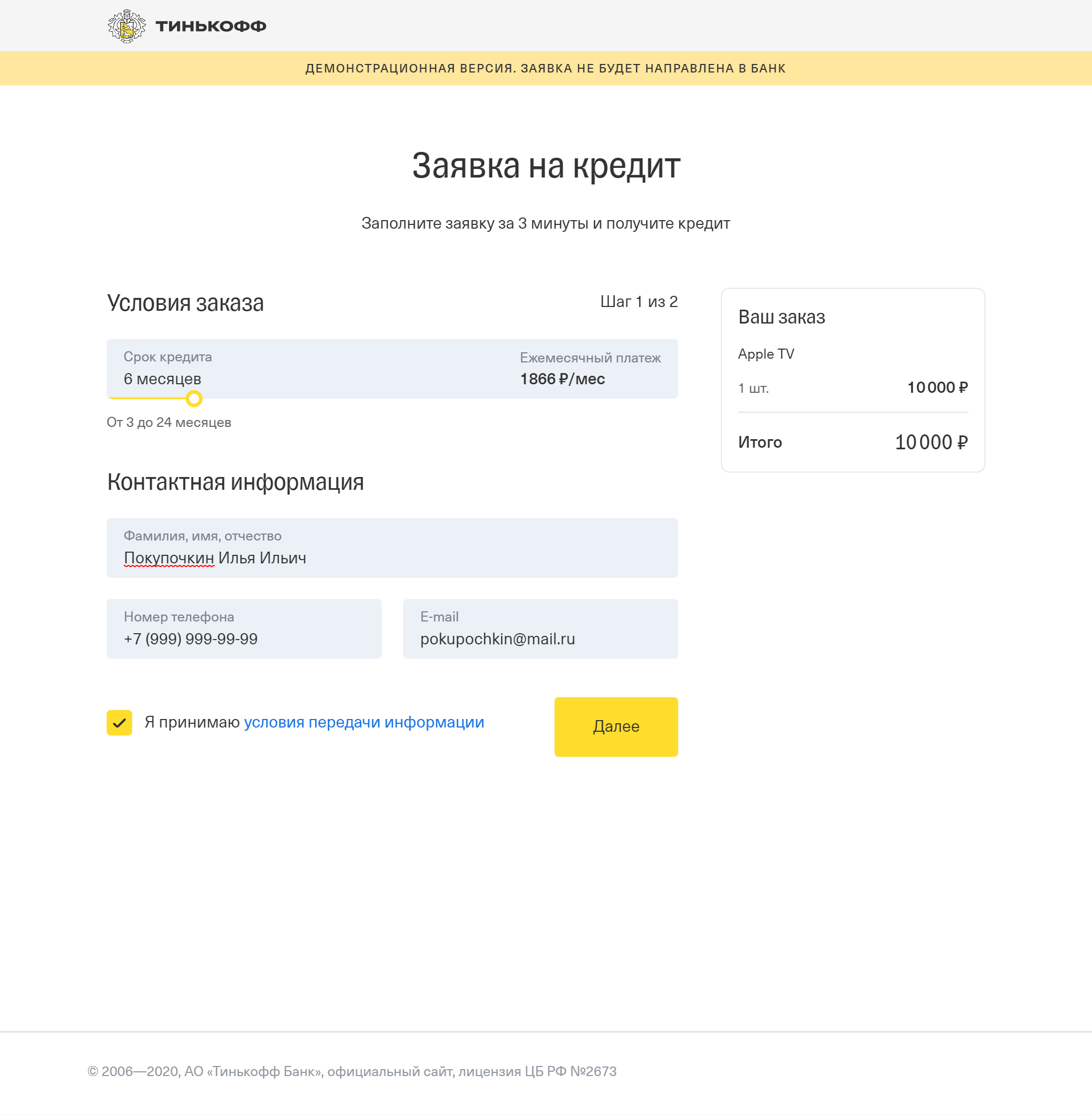Click the От 3 до 24 месяцев label
This screenshot has height=1115, width=1092.
[168, 423]
